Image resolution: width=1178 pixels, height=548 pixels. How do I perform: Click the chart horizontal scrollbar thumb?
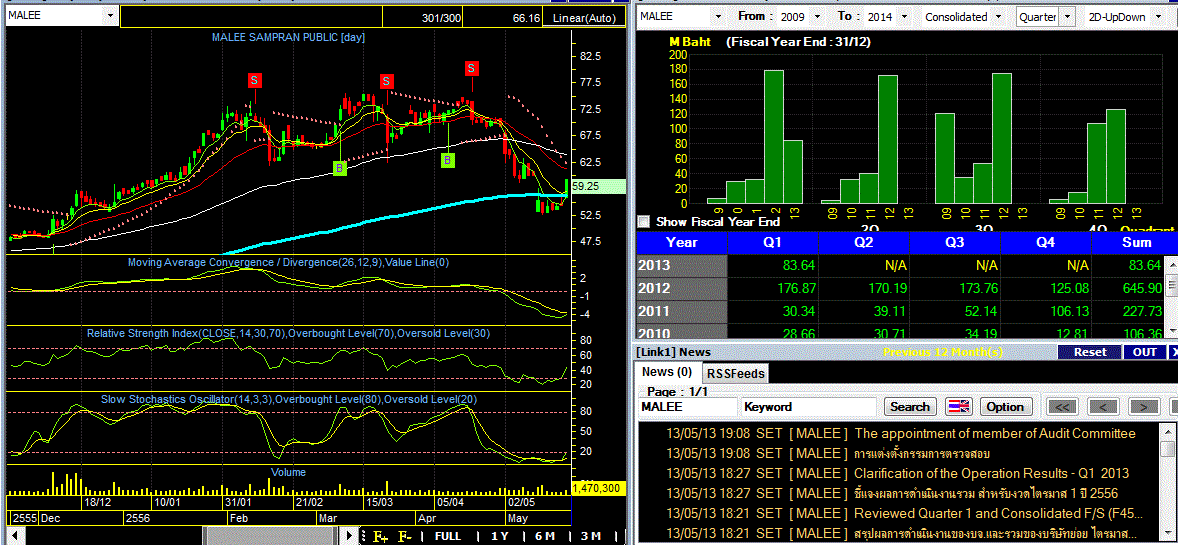point(269,536)
